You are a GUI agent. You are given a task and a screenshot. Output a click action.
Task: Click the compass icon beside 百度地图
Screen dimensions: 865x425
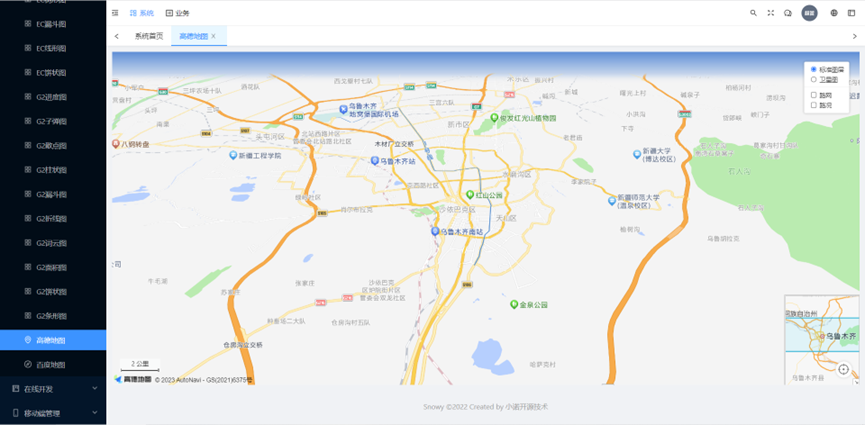(28, 364)
